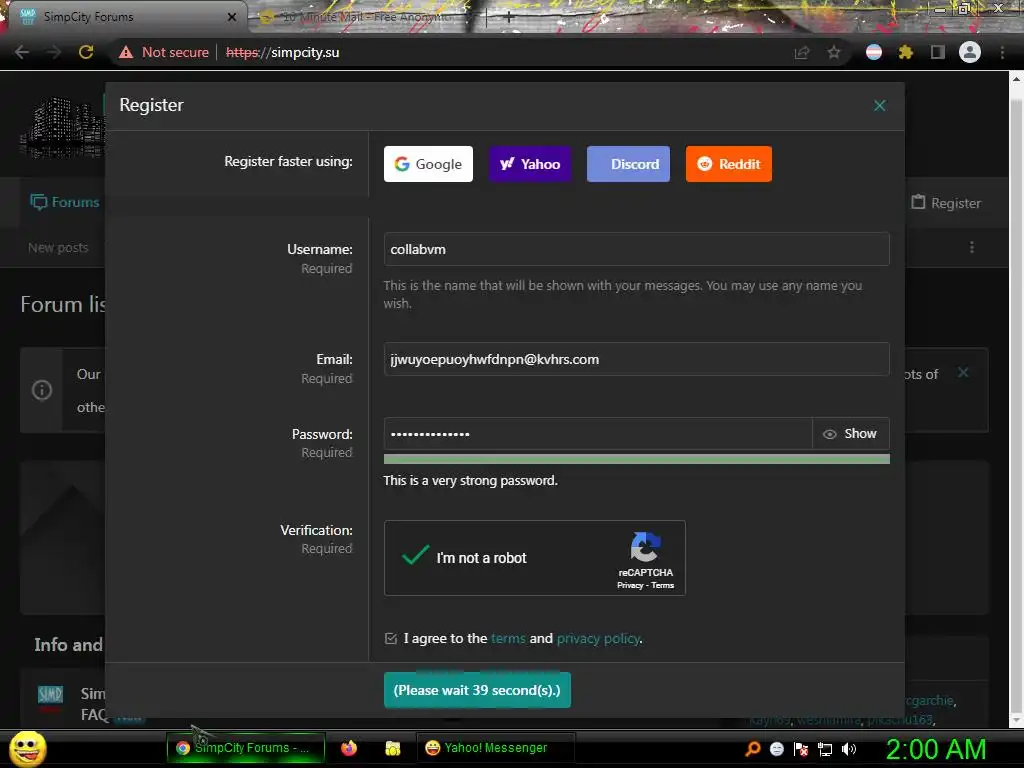Open the yellow folder taskbar icon
The width and height of the screenshot is (1024, 768).
(392, 748)
